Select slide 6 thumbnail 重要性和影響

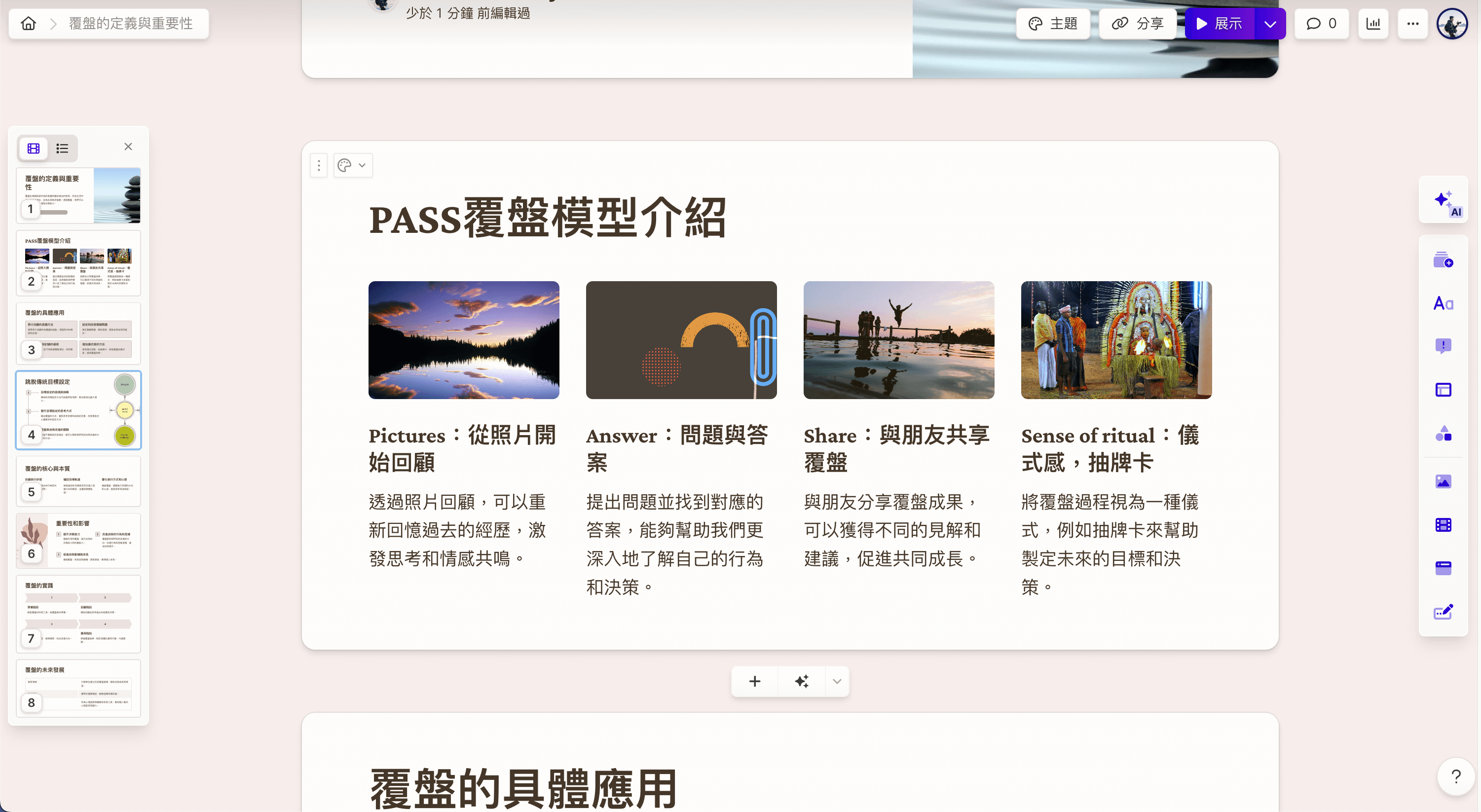[79, 541]
